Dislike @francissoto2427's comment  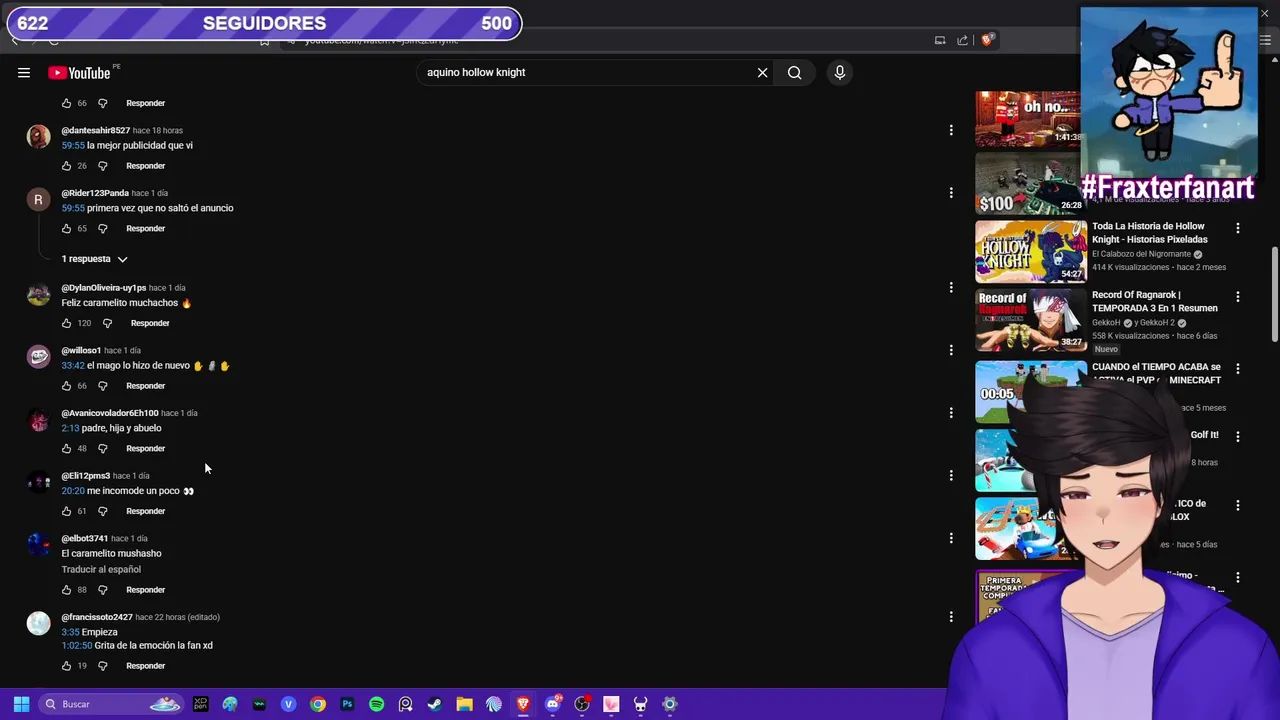pyautogui.click(x=102, y=666)
